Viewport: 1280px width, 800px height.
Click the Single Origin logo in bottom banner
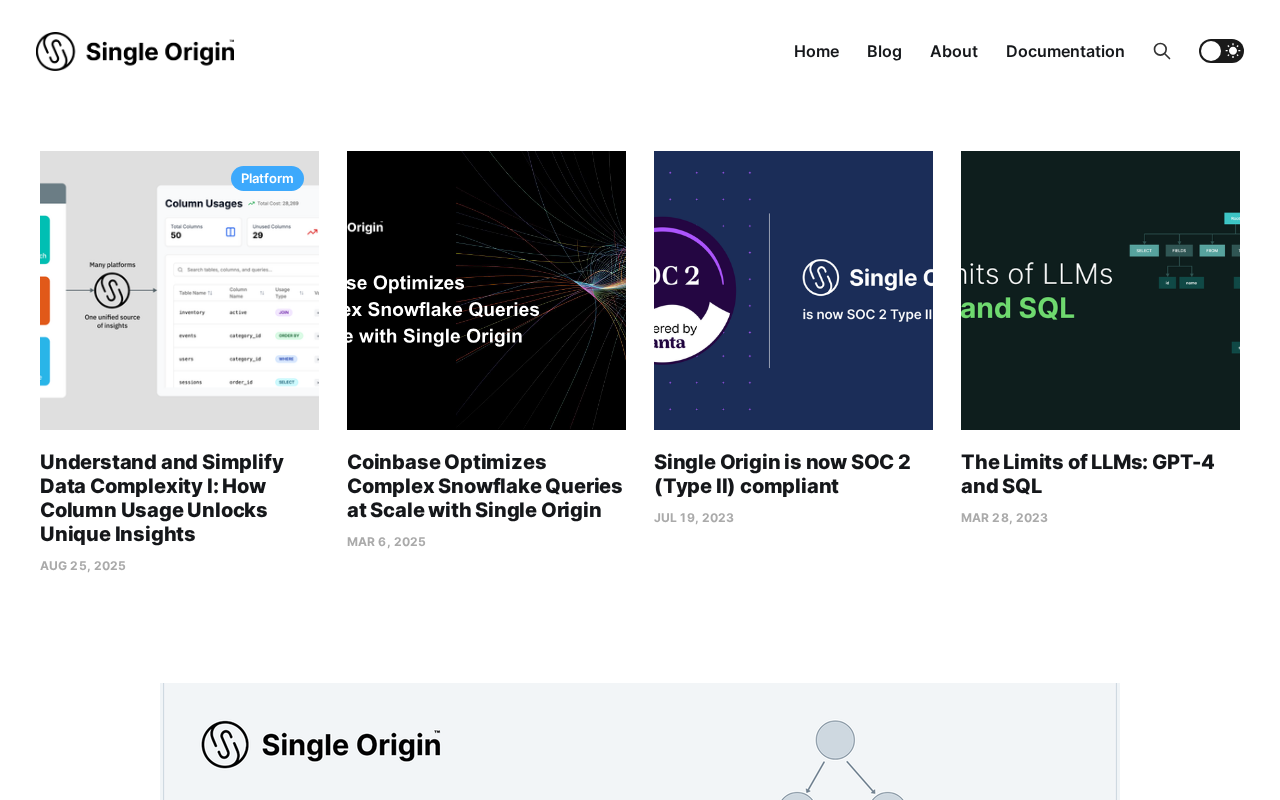[x=321, y=744]
